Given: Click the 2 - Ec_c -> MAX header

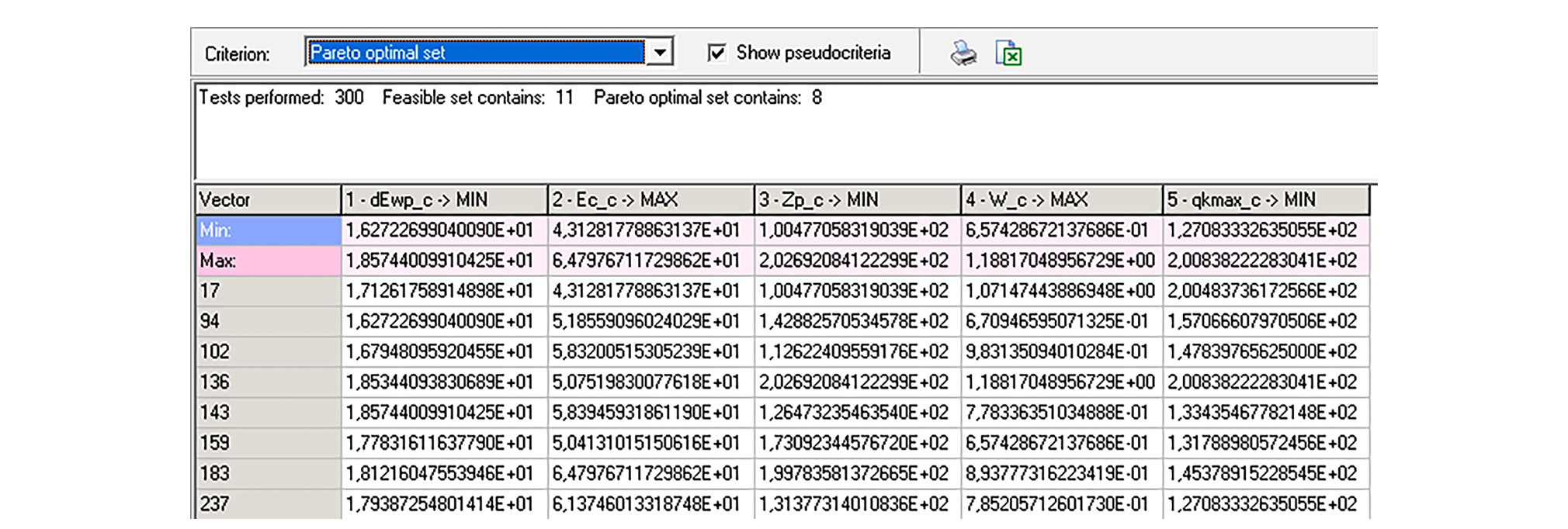Looking at the screenshot, I should [650, 200].
